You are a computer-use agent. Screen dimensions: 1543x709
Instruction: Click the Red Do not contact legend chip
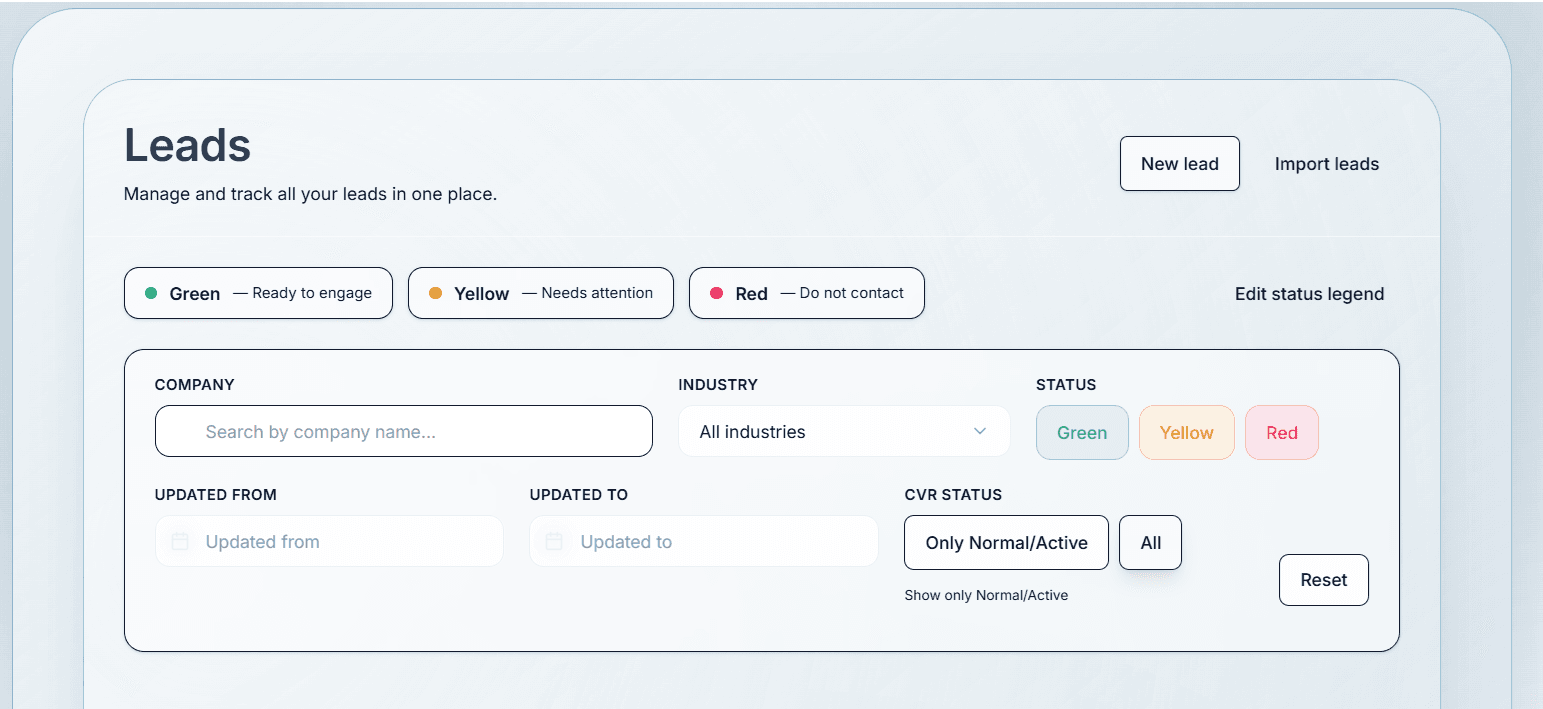point(806,293)
